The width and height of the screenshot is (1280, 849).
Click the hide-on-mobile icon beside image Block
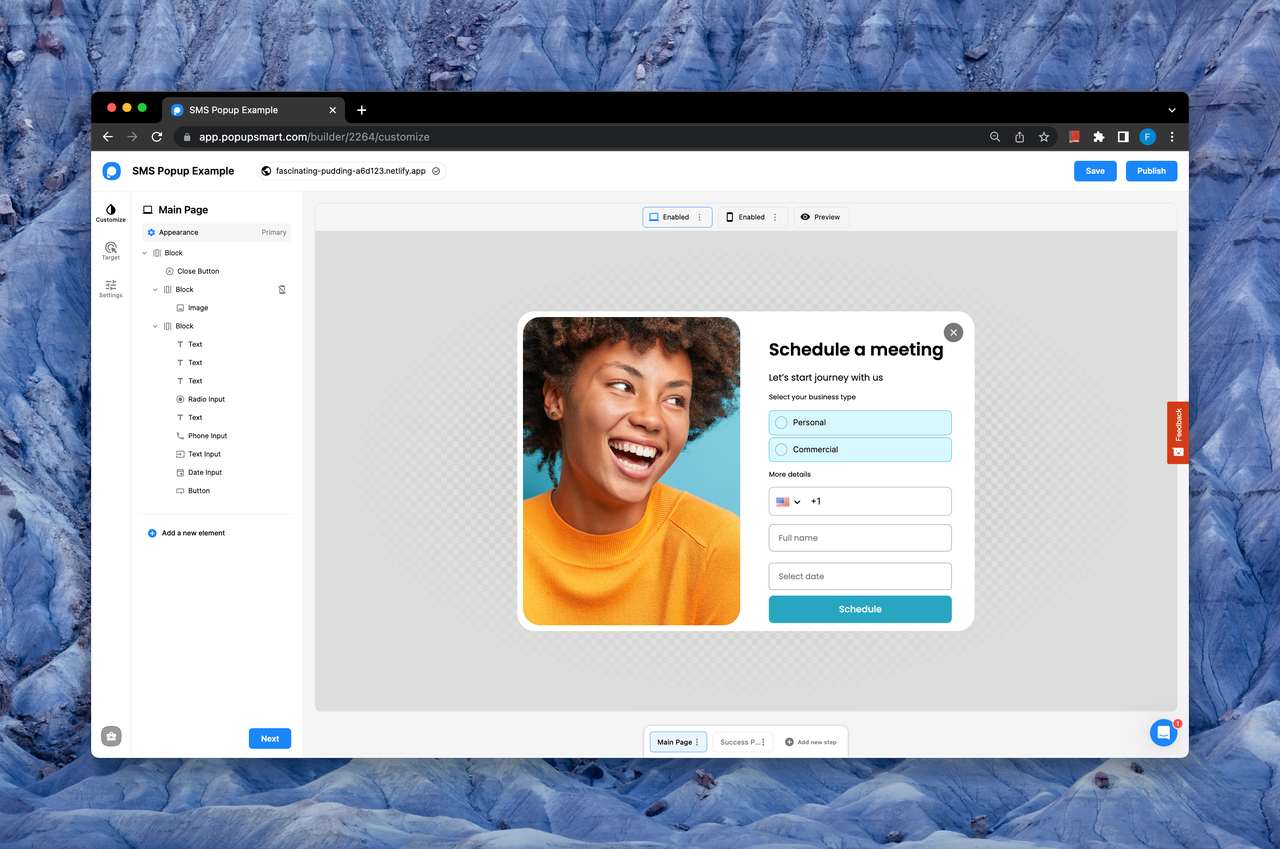282,290
